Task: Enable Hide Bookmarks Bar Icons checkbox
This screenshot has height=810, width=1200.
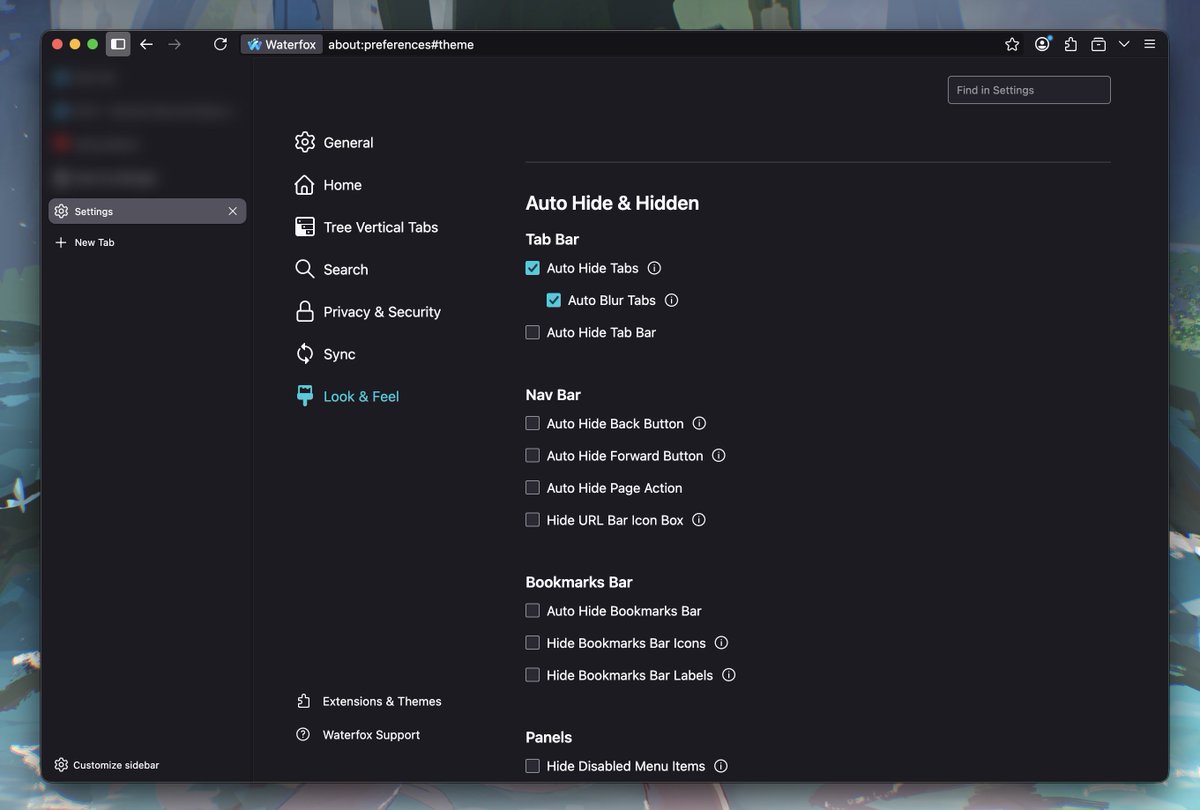Action: click(x=533, y=643)
